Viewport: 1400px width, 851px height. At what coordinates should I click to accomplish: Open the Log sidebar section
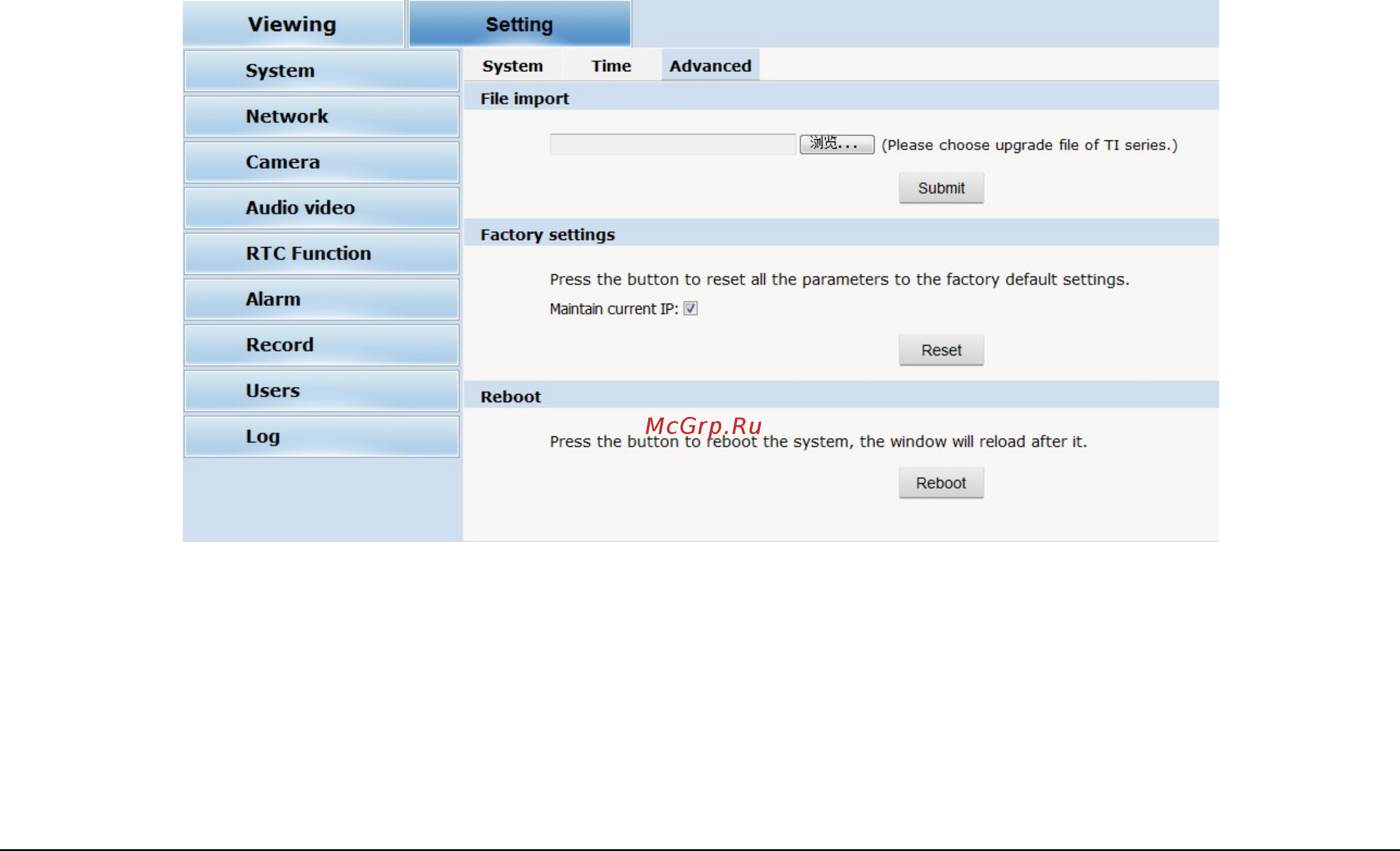pos(321,436)
